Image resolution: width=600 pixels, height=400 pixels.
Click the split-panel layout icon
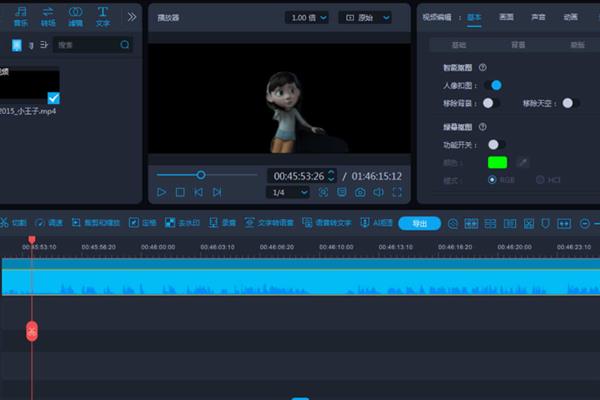point(510,224)
